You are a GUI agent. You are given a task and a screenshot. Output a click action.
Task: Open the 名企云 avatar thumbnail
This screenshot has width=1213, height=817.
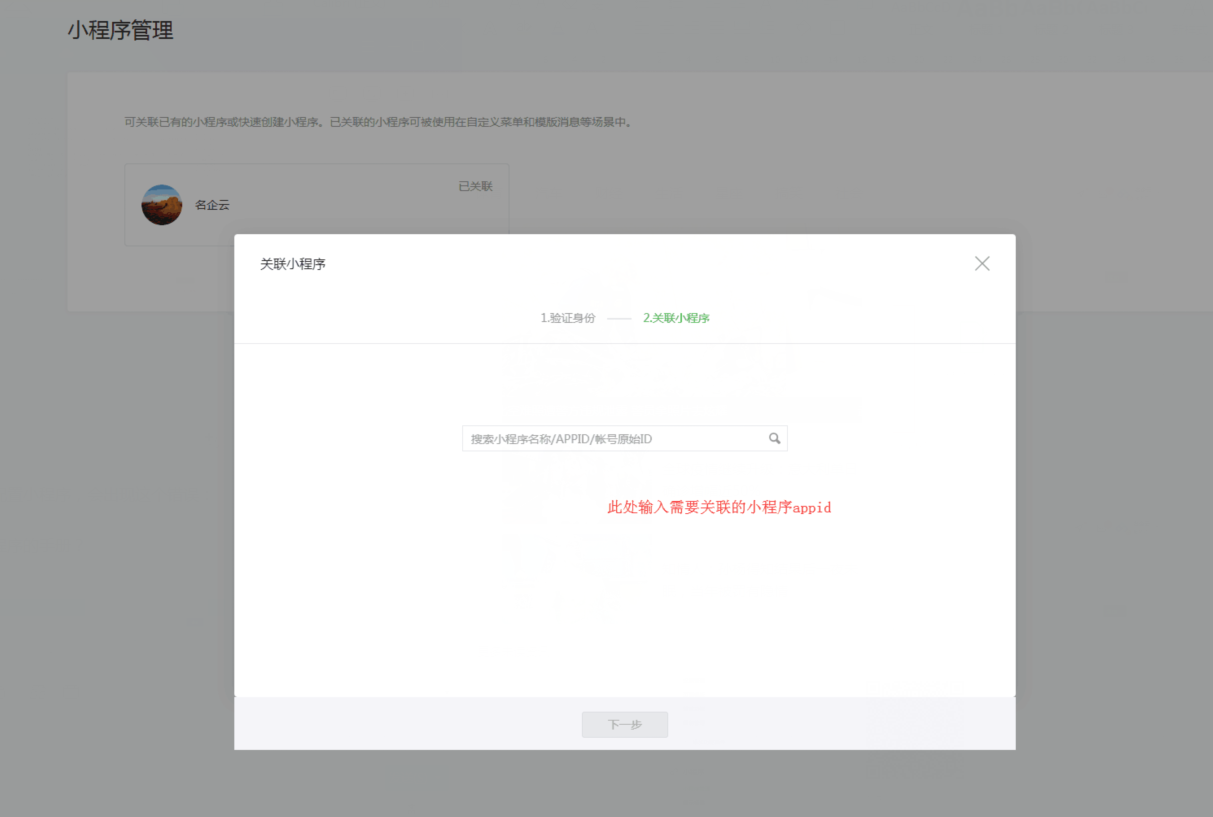pos(162,205)
